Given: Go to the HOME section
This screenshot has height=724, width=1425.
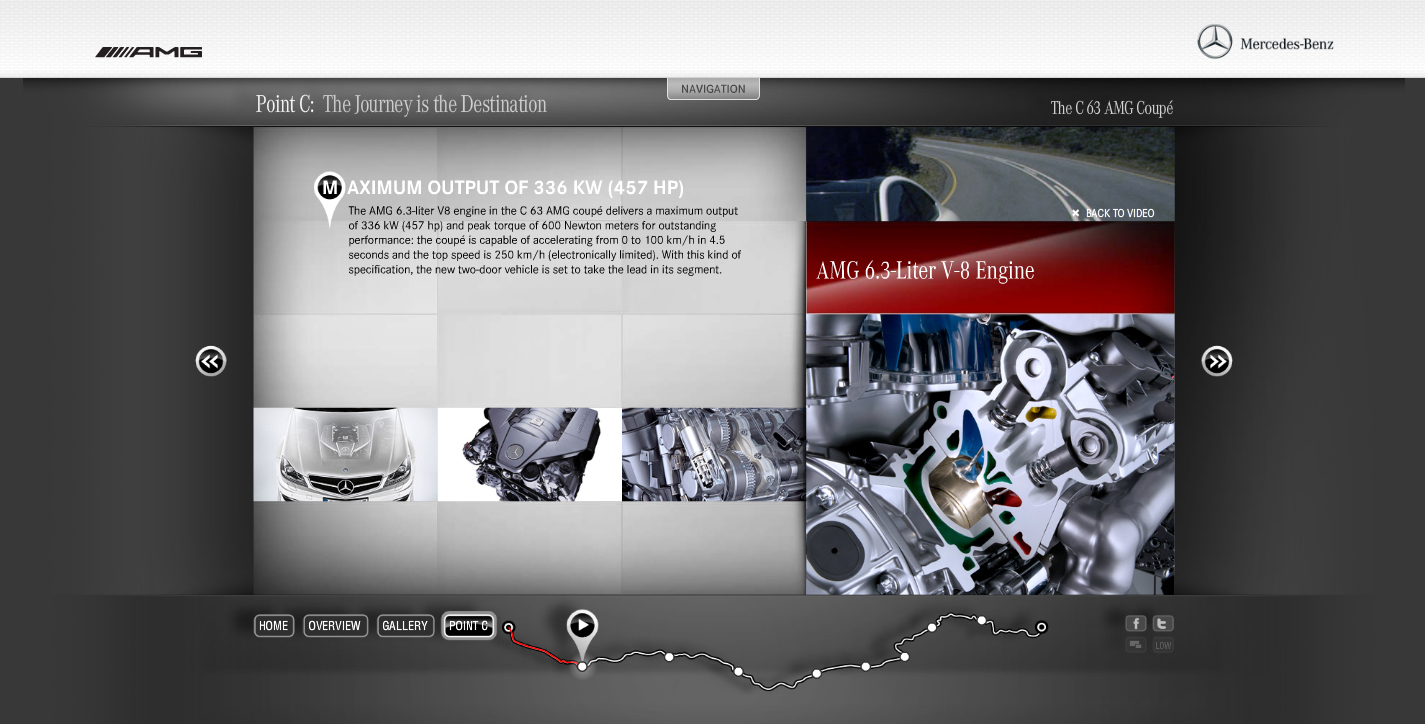Looking at the screenshot, I should tap(274, 626).
